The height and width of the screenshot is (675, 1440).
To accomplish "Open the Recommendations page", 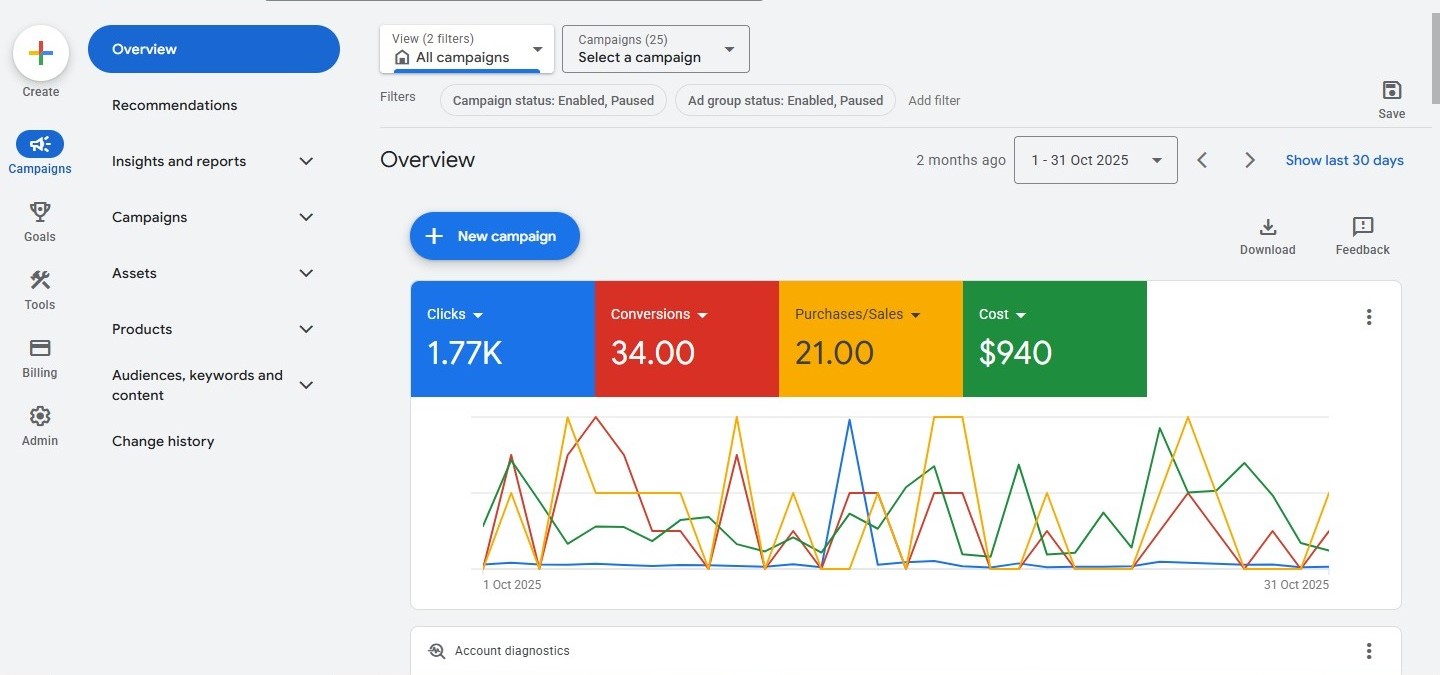I will (x=175, y=105).
